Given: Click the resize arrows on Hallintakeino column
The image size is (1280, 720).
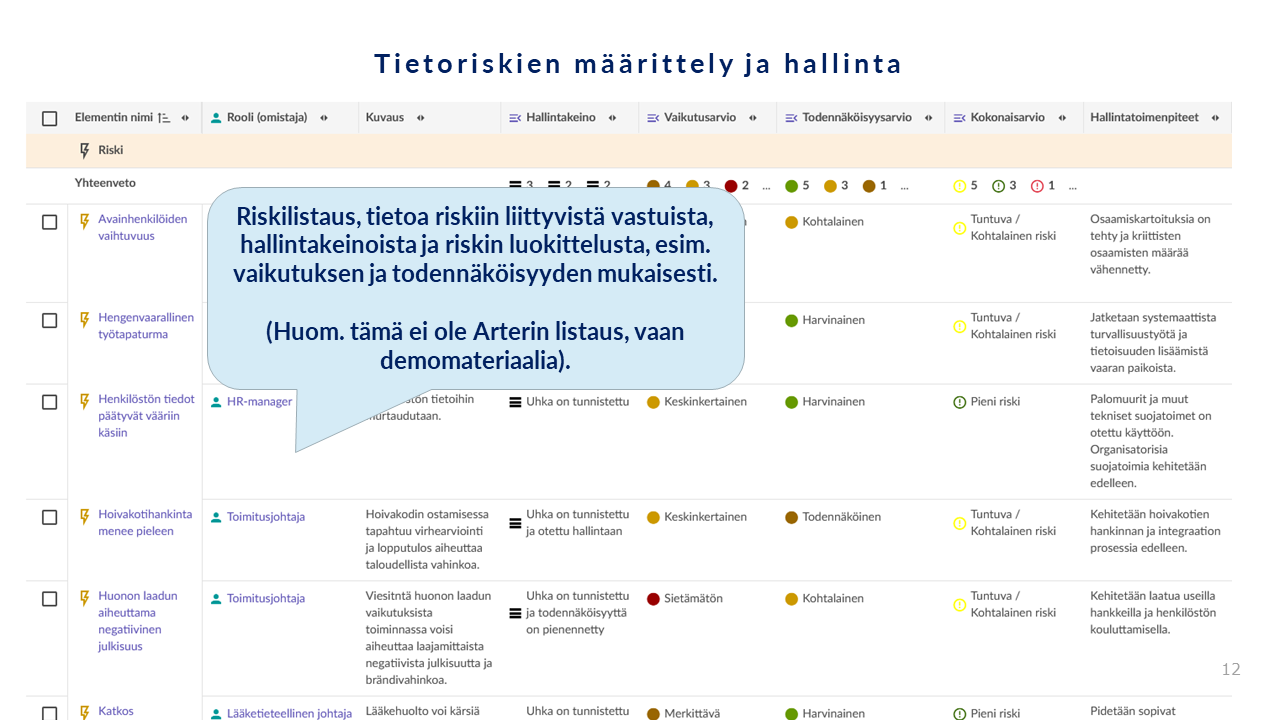Looking at the screenshot, I should click(612, 118).
